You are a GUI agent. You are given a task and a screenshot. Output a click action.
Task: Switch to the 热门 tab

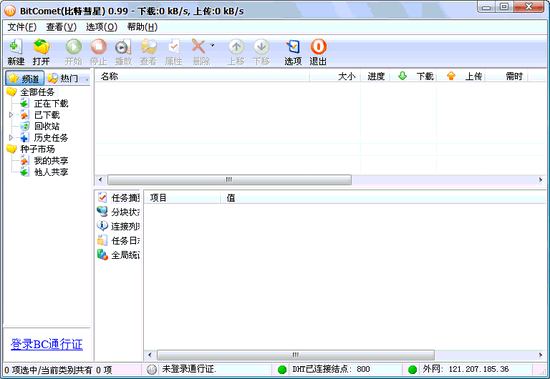point(63,78)
